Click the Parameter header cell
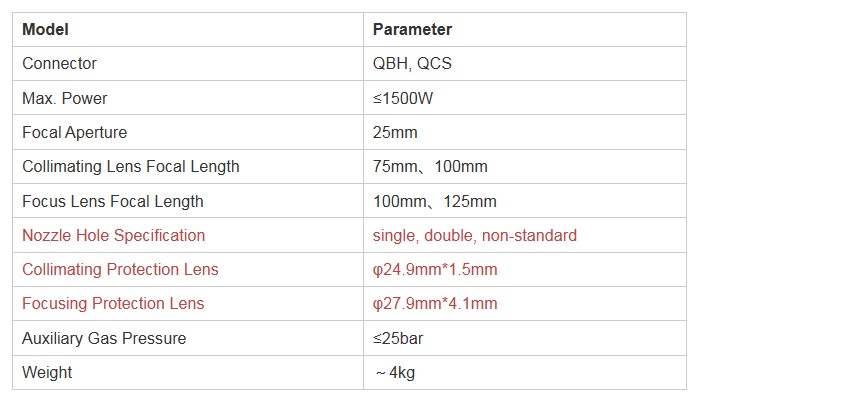 524,29
